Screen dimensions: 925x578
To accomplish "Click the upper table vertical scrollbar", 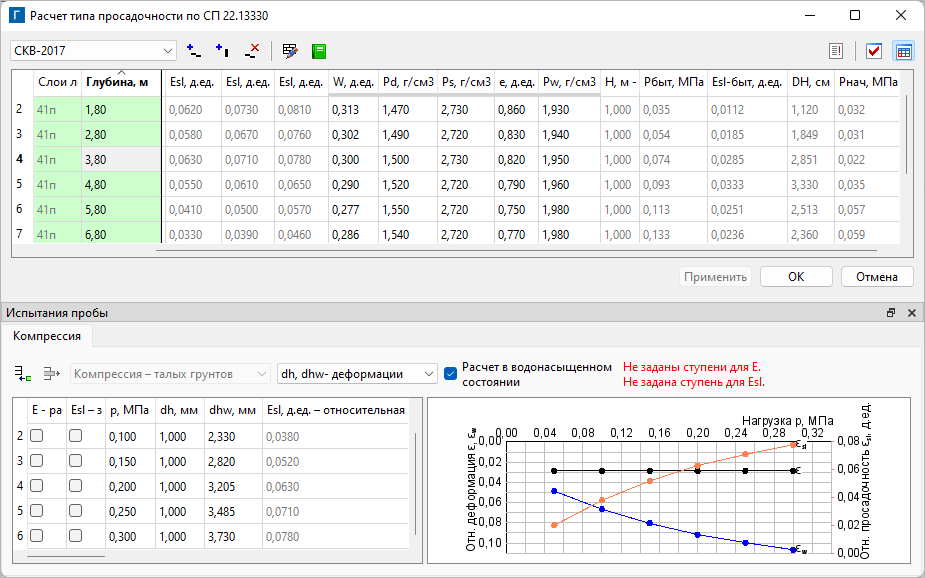I will click(908, 134).
